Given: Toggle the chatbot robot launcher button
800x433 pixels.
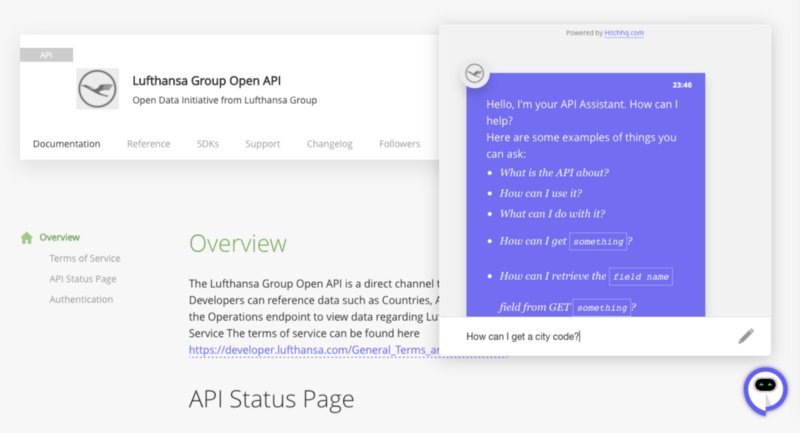Looking at the screenshot, I should [x=765, y=390].
